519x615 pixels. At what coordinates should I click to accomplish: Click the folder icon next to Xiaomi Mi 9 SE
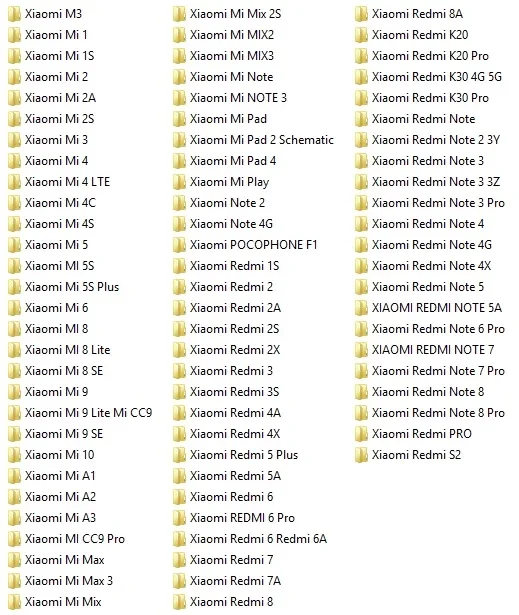click(14, 434)
